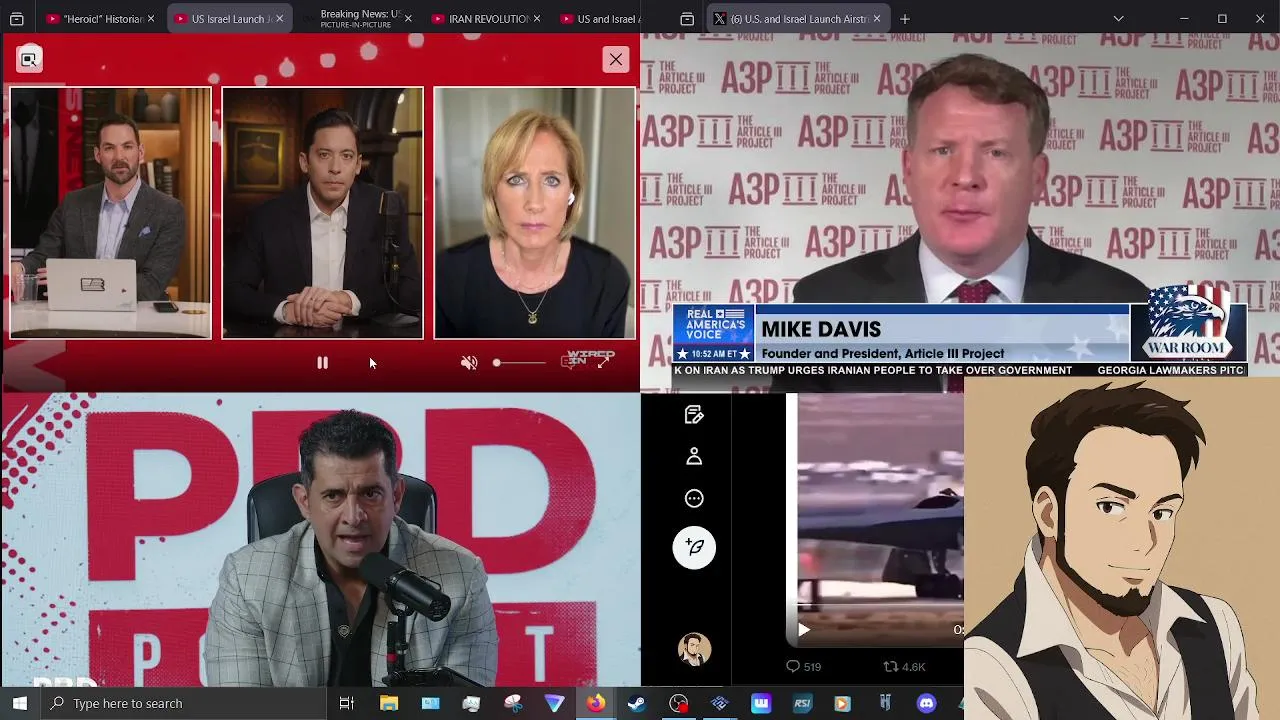Image resolution: width=1280 pixels, height=720 pixels.
Task: Open the orange media player taskbar icon
Action: (x=843, y=703)
